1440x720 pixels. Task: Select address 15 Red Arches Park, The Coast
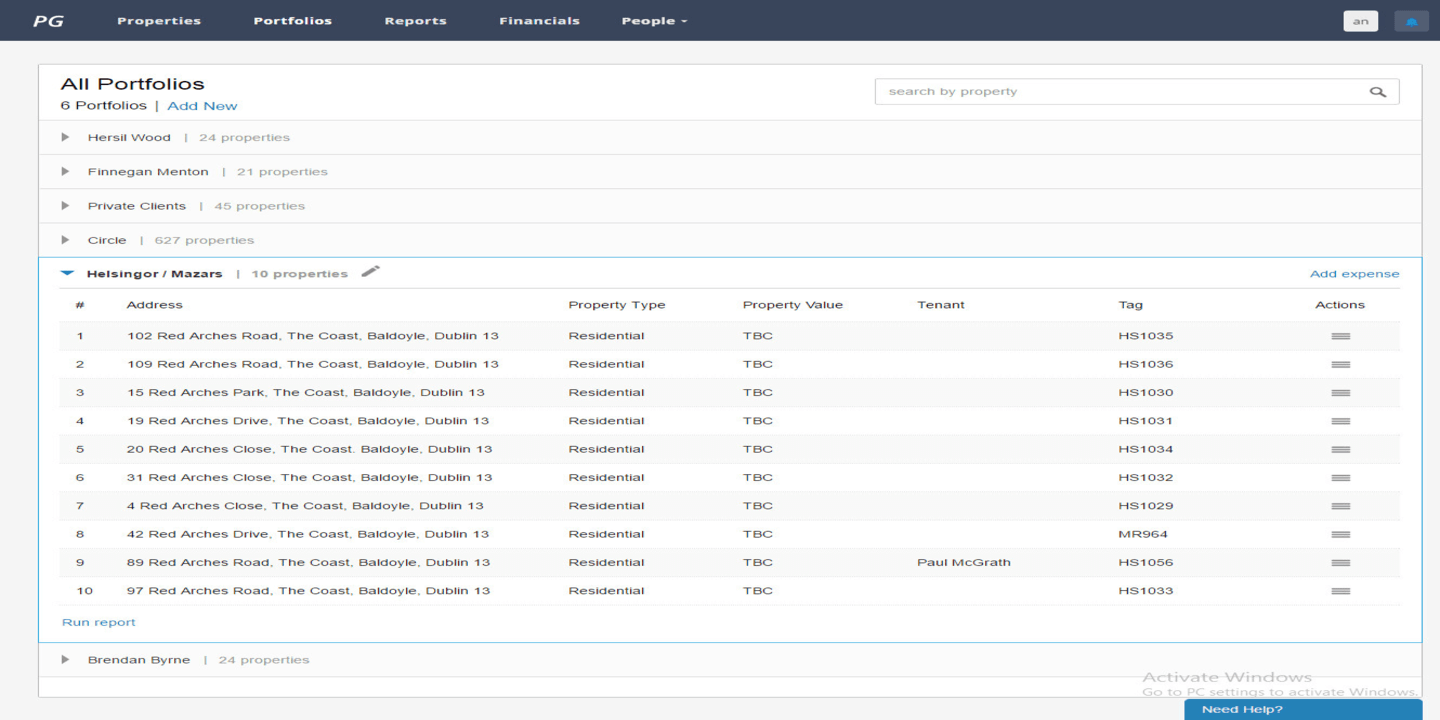(x=306, y=393)
